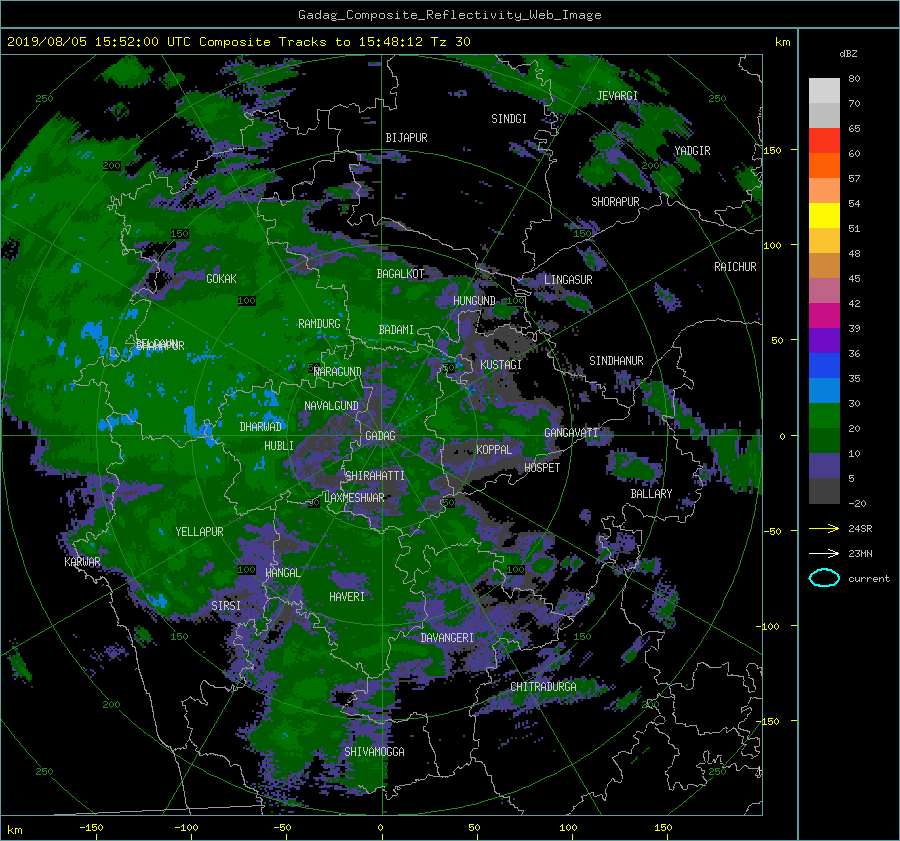The image size is (900, 841).
Task: Select the 54 dBZ yellow swatch
Action: pyautogui.click(x=824, y=215)
